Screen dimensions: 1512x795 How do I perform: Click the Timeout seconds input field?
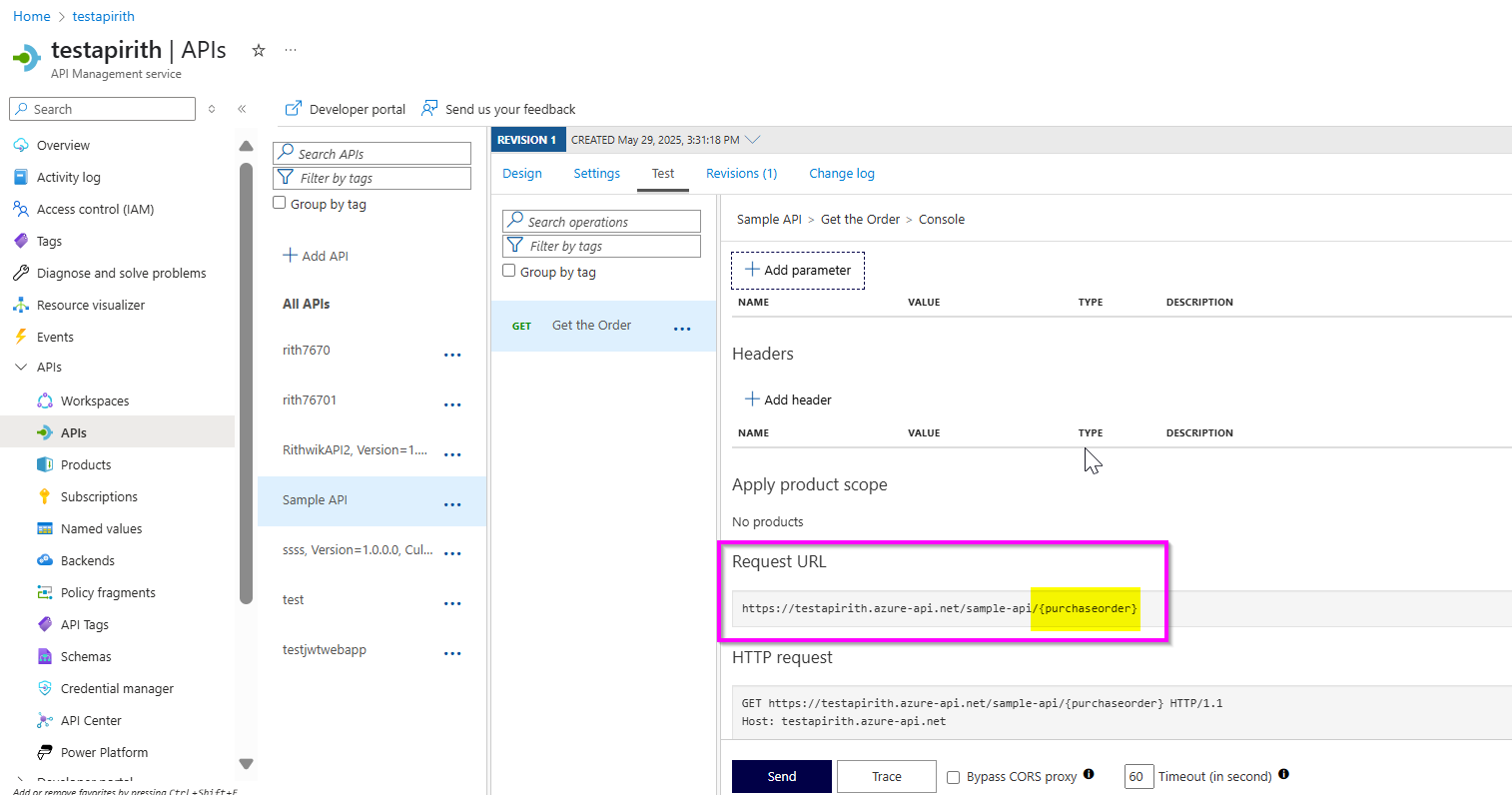[x=1138, y=776]
